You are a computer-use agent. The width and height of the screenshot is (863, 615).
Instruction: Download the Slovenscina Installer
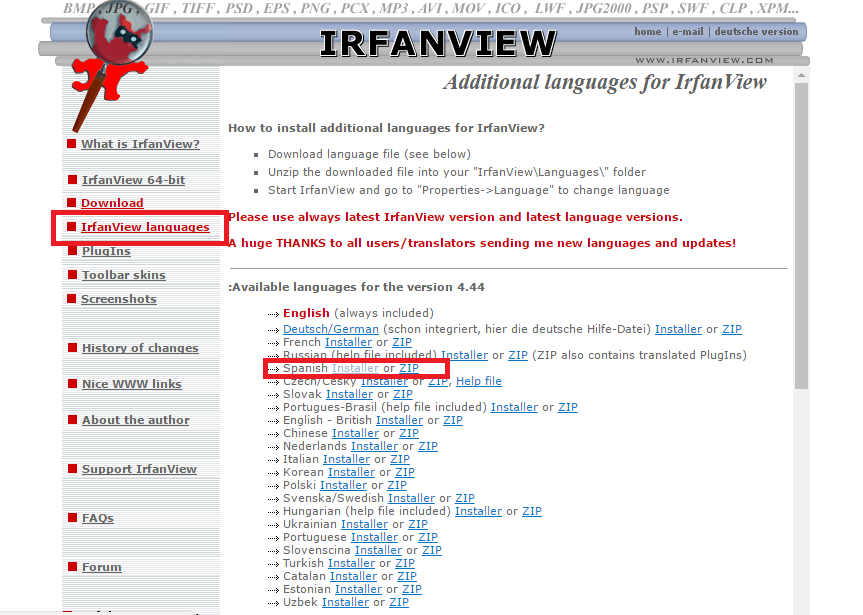click(x=379, y=551)
